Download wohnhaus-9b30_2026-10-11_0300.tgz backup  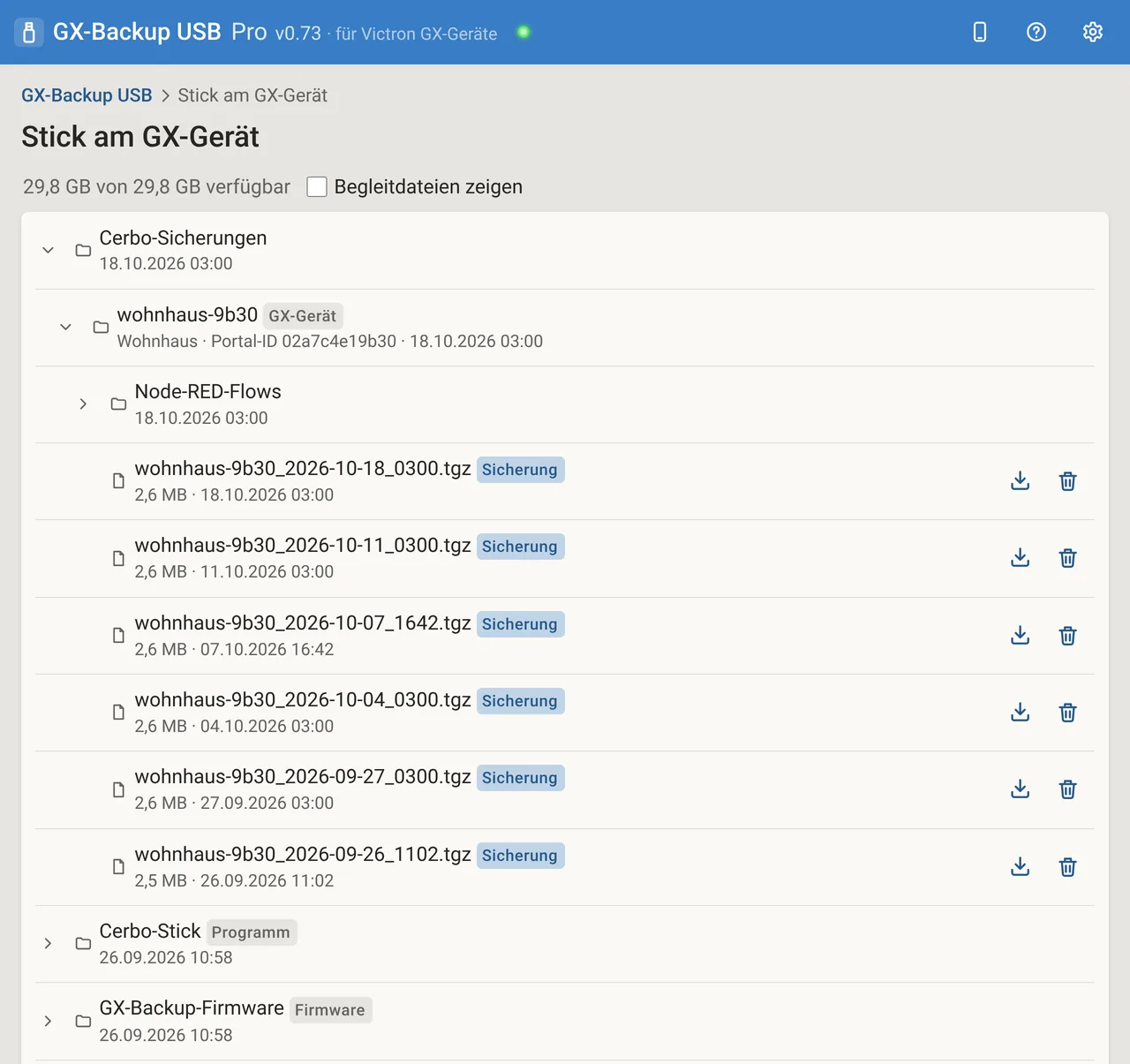click(1020, 558)
